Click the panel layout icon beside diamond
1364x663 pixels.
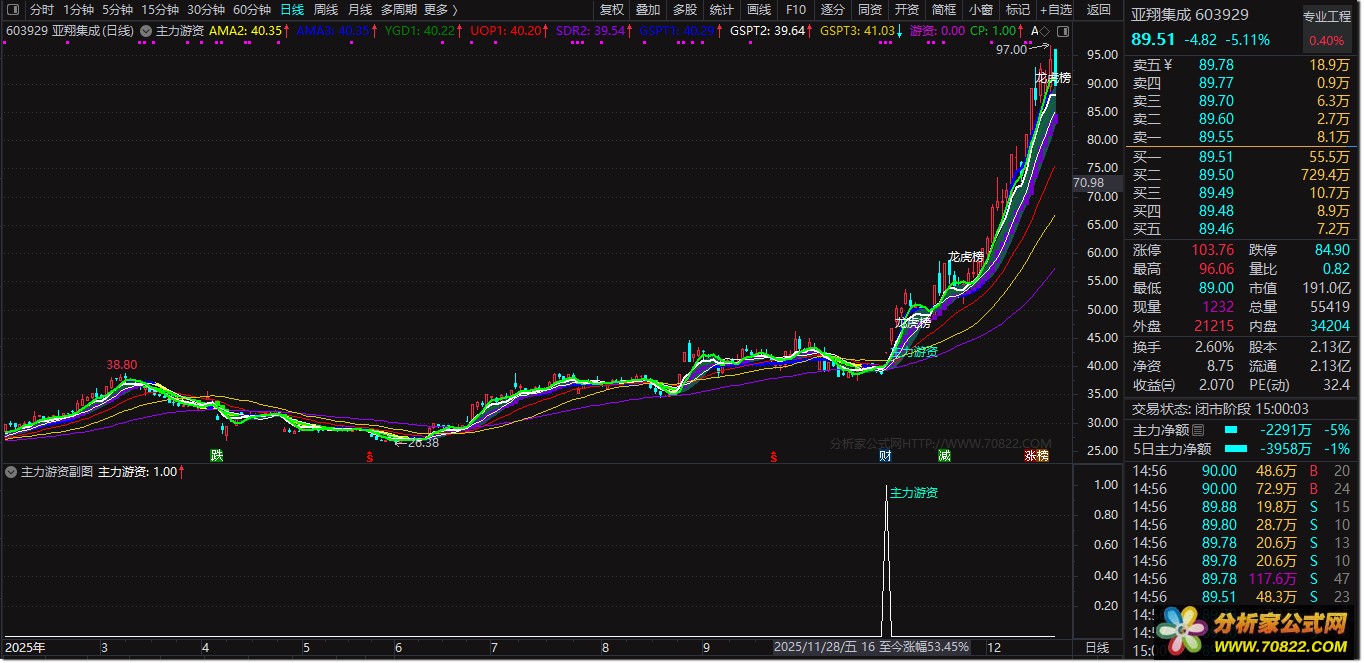pos(1062,31)
